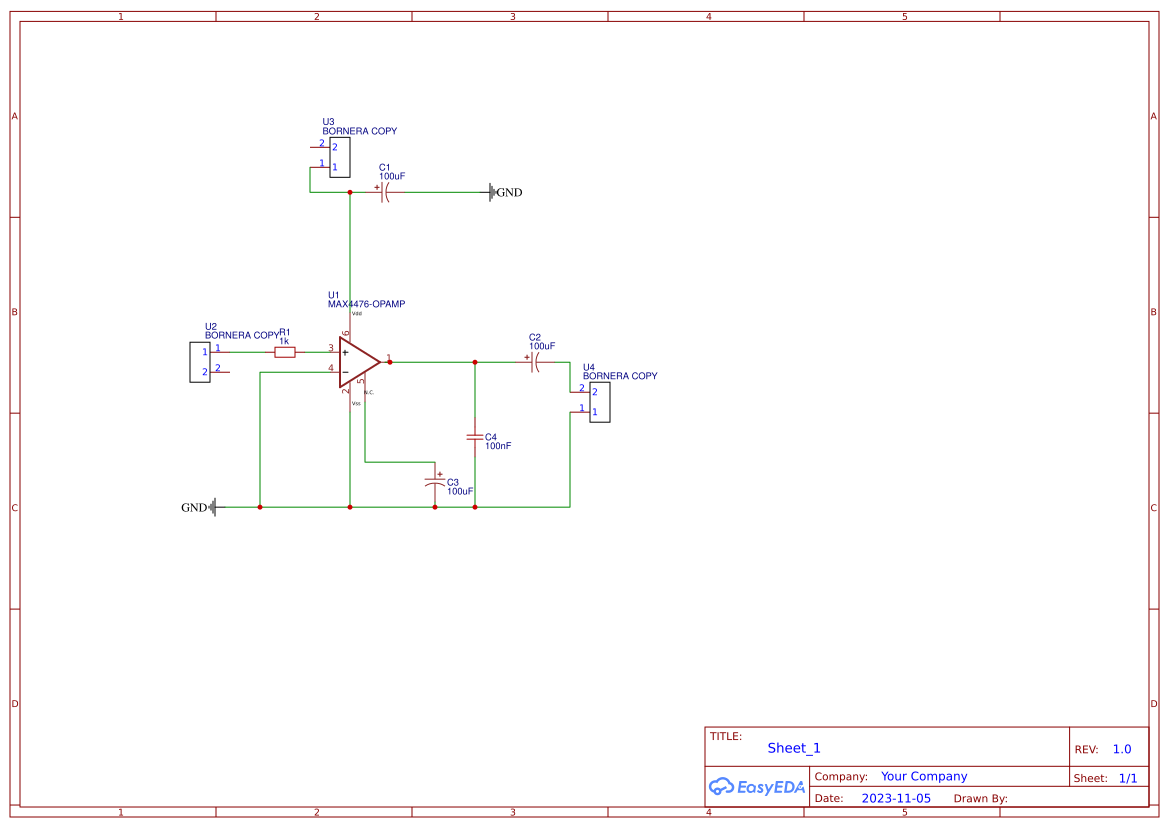Select the U3 BORNERA COPY connector box
Image resolution: width=1169 pixels, height=828 pixels.
(x=340, y=157)
